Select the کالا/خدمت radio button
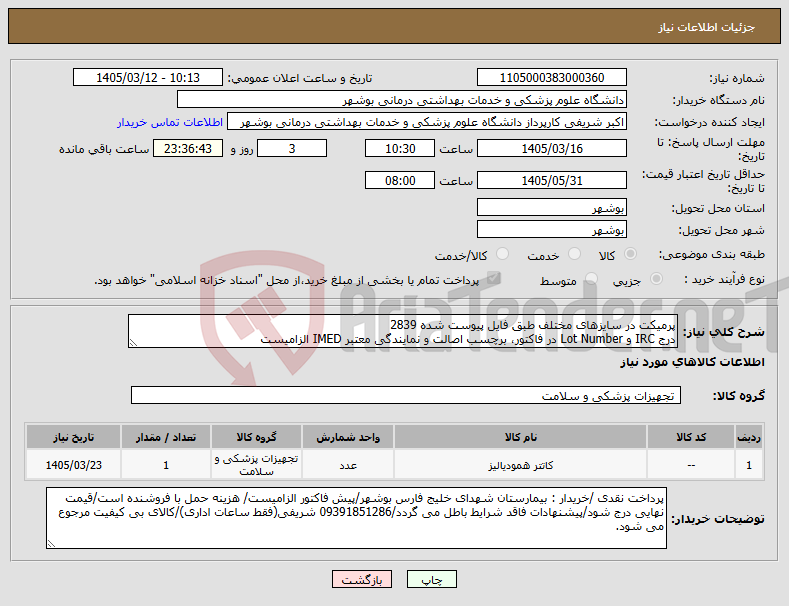The height and width of the screenshot is (606, 789). click(x=502, y=254)
